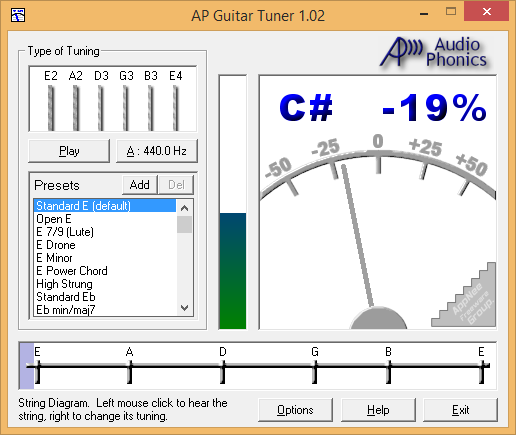This screenshot has height=435, width=516.
Task: Select the Standard E (default) preset
Action: 105,206
